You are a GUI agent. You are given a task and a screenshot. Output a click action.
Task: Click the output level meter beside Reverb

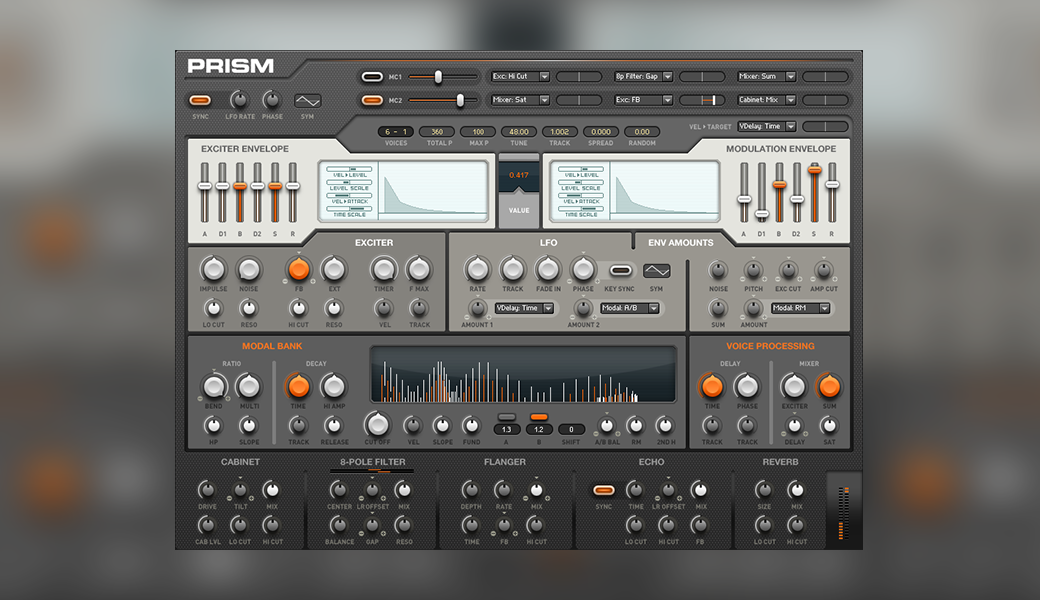click(x=844, y=512)
